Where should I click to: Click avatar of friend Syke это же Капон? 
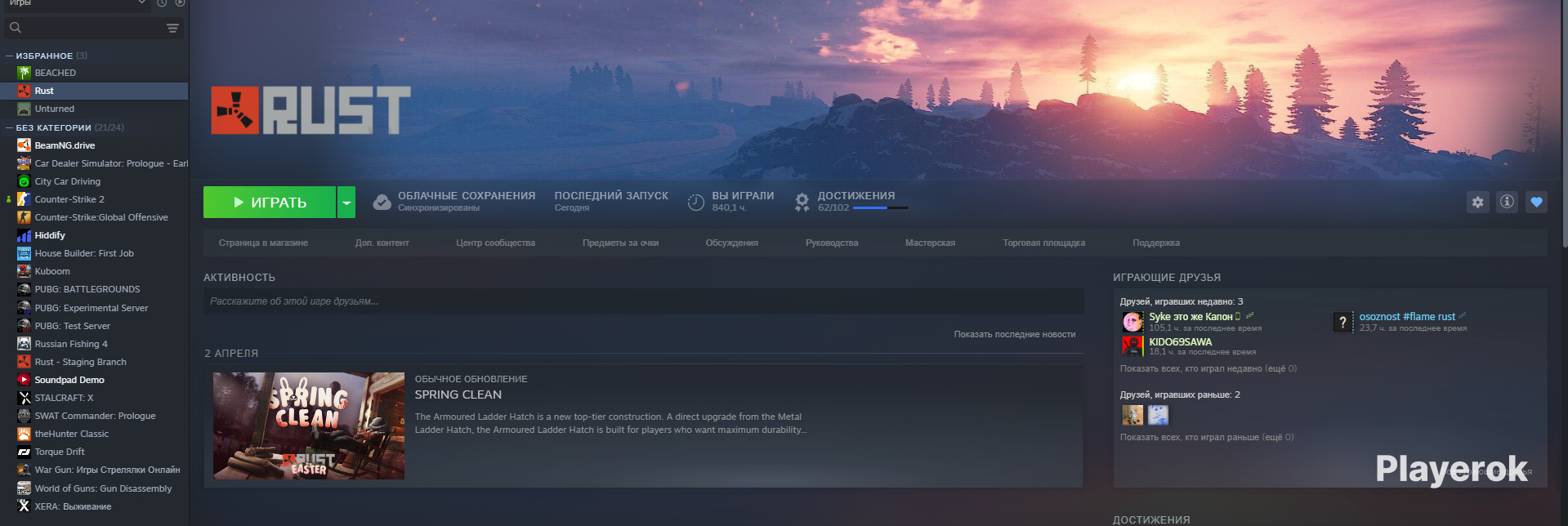pyautogui.click(x=1132, y=322)
